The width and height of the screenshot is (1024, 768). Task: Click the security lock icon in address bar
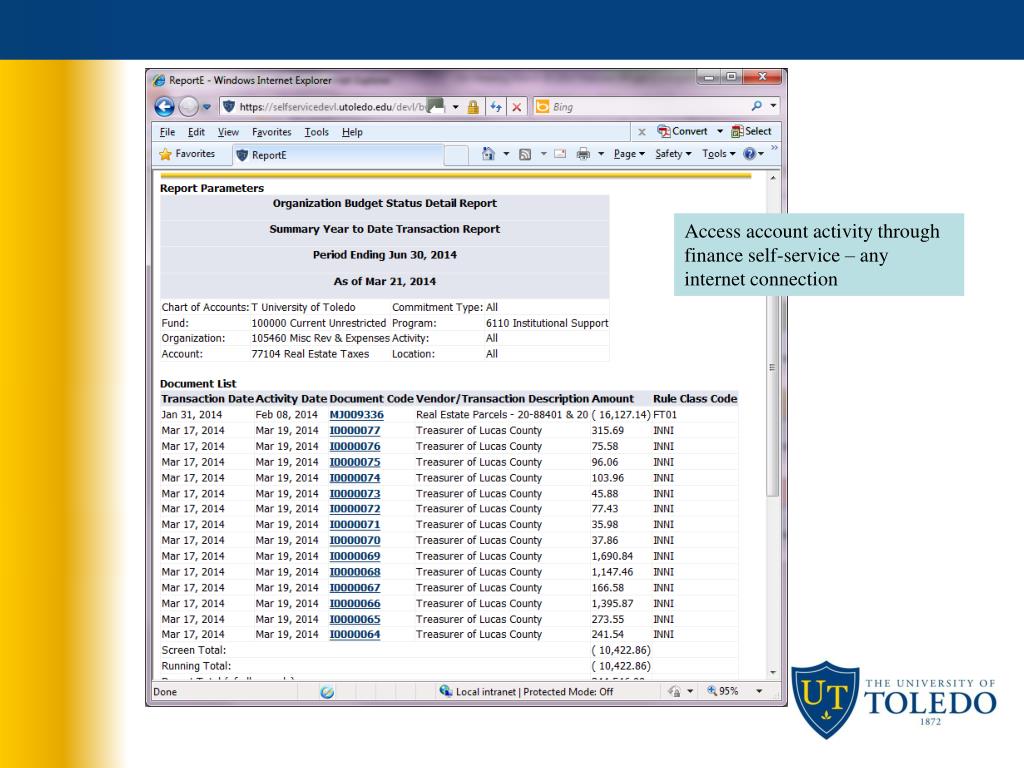pyautogui.click(x=473, y=106)
